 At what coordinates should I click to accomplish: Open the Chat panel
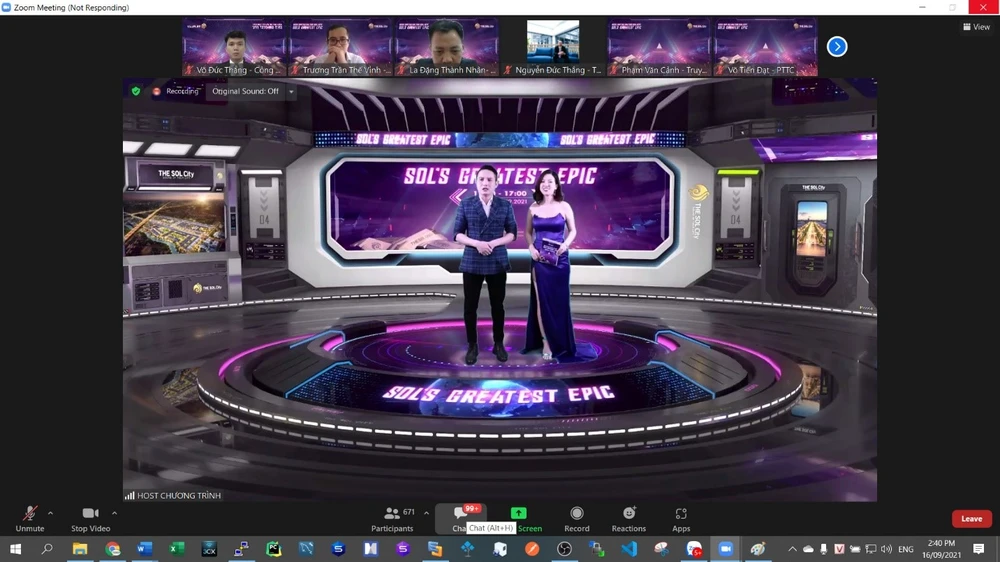tap(461, 514)
